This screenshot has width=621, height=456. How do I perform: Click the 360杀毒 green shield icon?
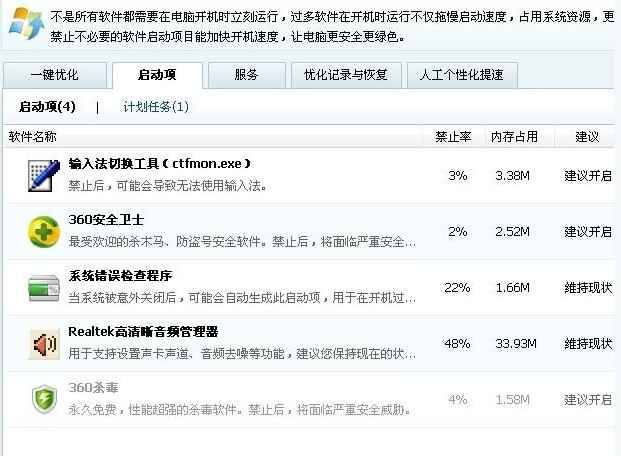point(44,399)
